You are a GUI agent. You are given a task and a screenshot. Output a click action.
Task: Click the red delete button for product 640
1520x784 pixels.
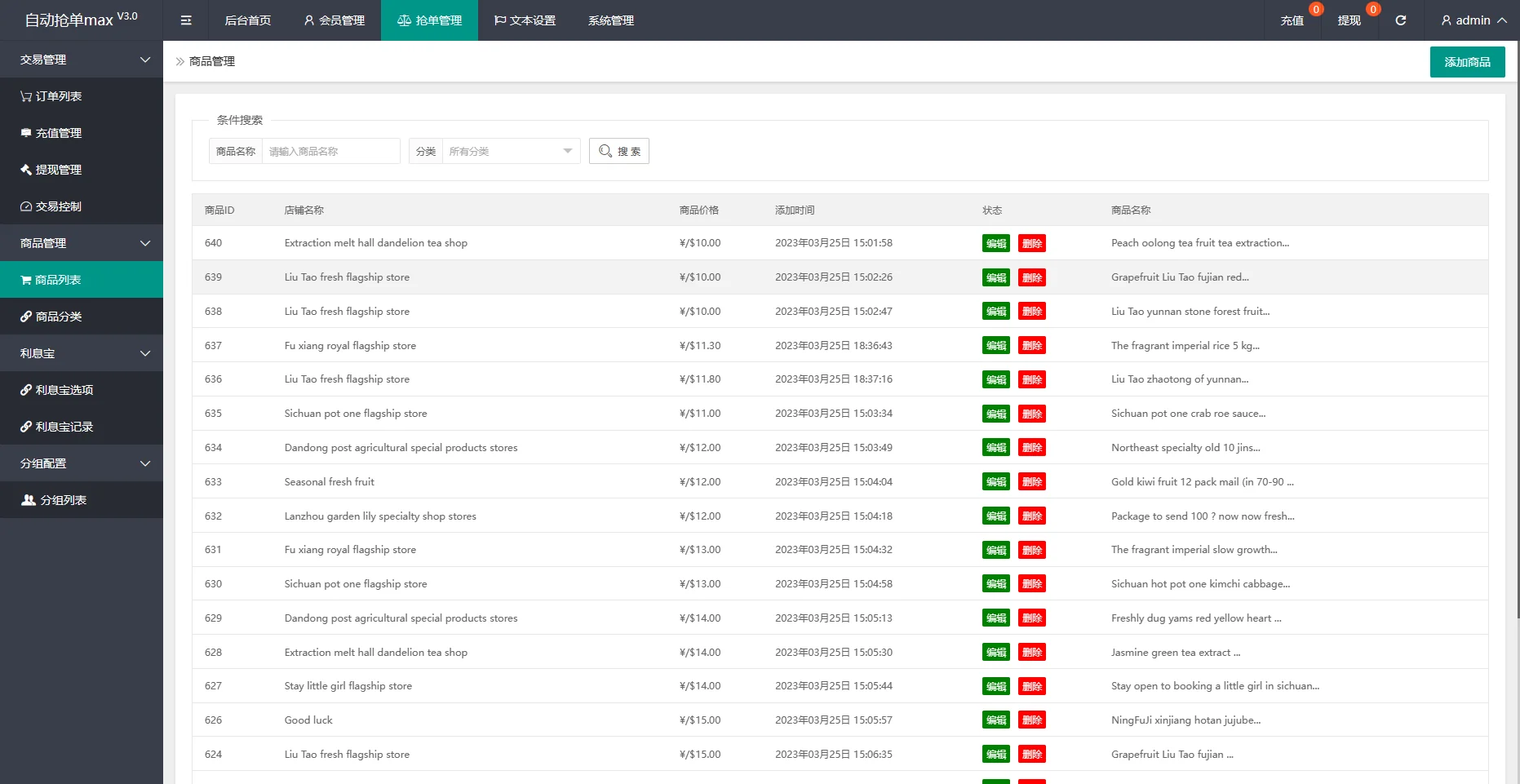coord(1032,243)
